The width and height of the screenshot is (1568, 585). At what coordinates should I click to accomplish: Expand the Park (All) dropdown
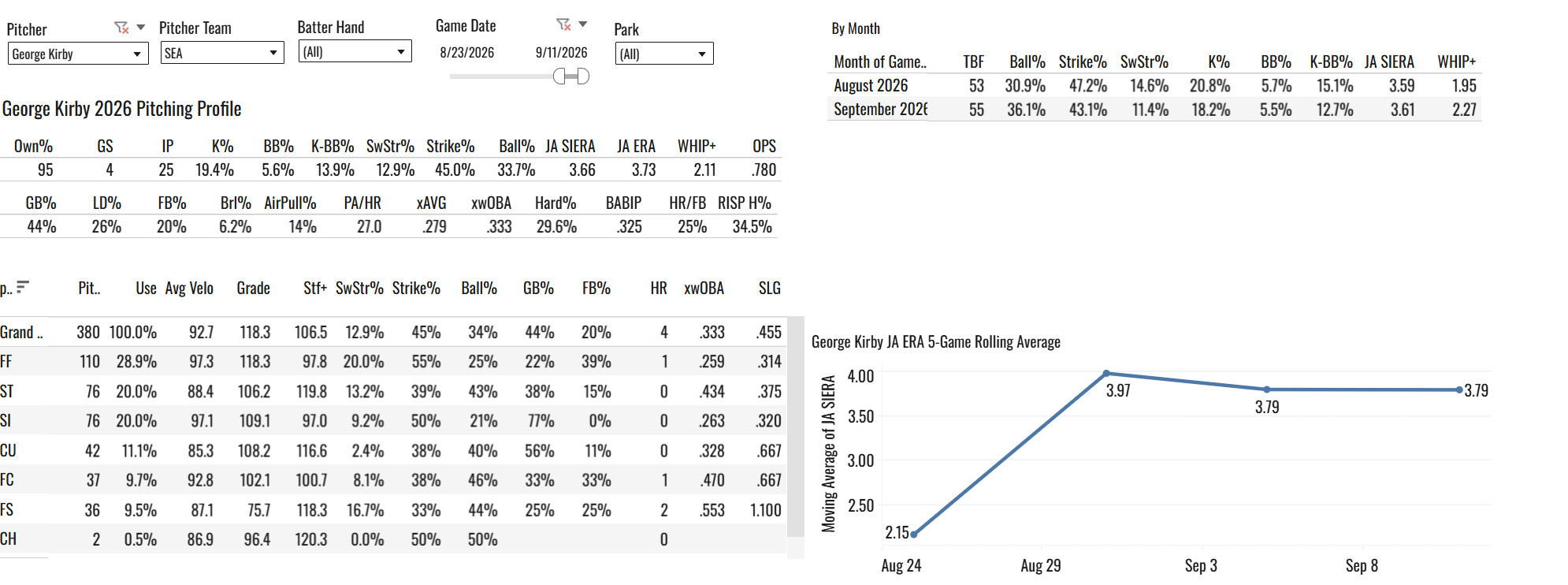(663, 54)
